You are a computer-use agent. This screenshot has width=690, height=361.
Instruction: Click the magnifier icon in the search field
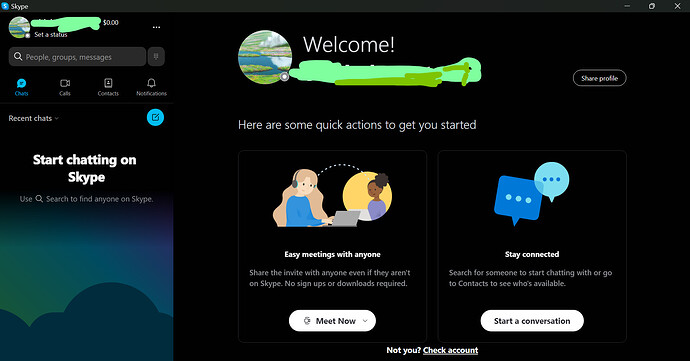coord(18,56)
